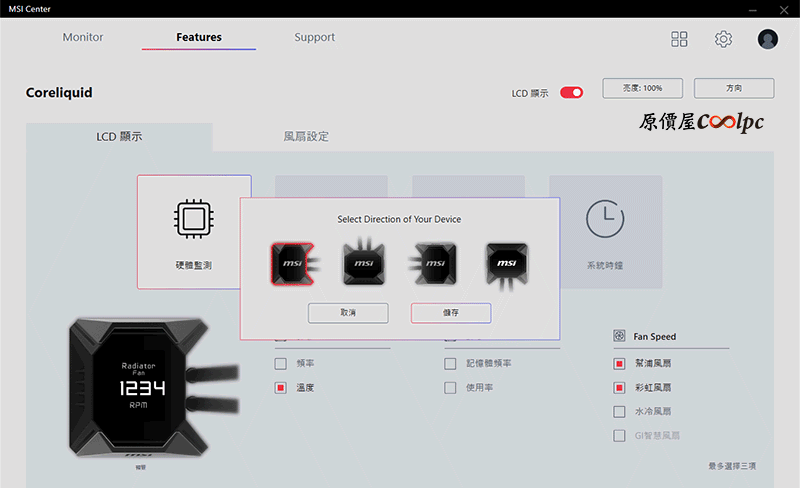Close the MSI Center window
The image size is (800, 488).
784,10
